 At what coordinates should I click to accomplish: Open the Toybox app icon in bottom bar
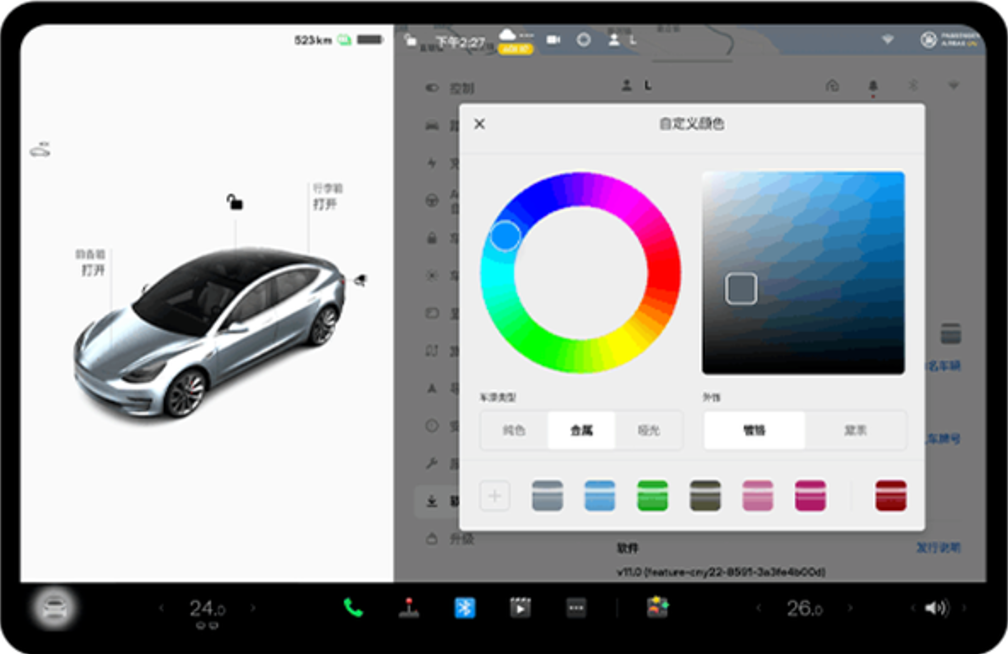coord(658,608)
